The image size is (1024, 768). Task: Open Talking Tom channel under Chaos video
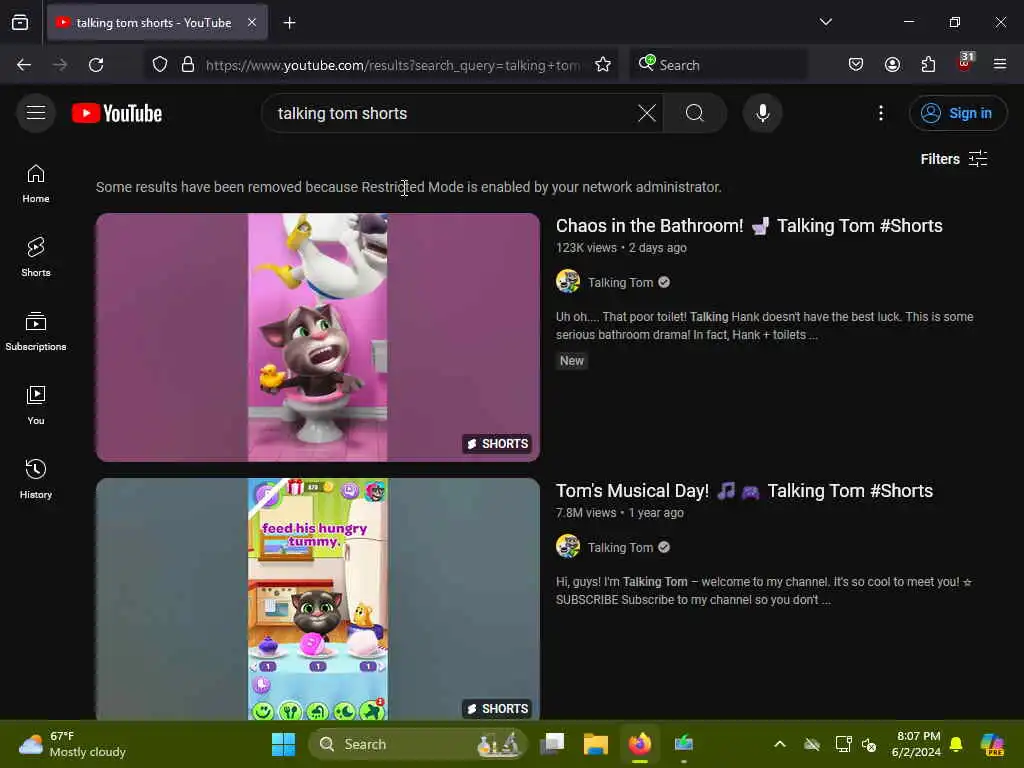coord(620,283)
